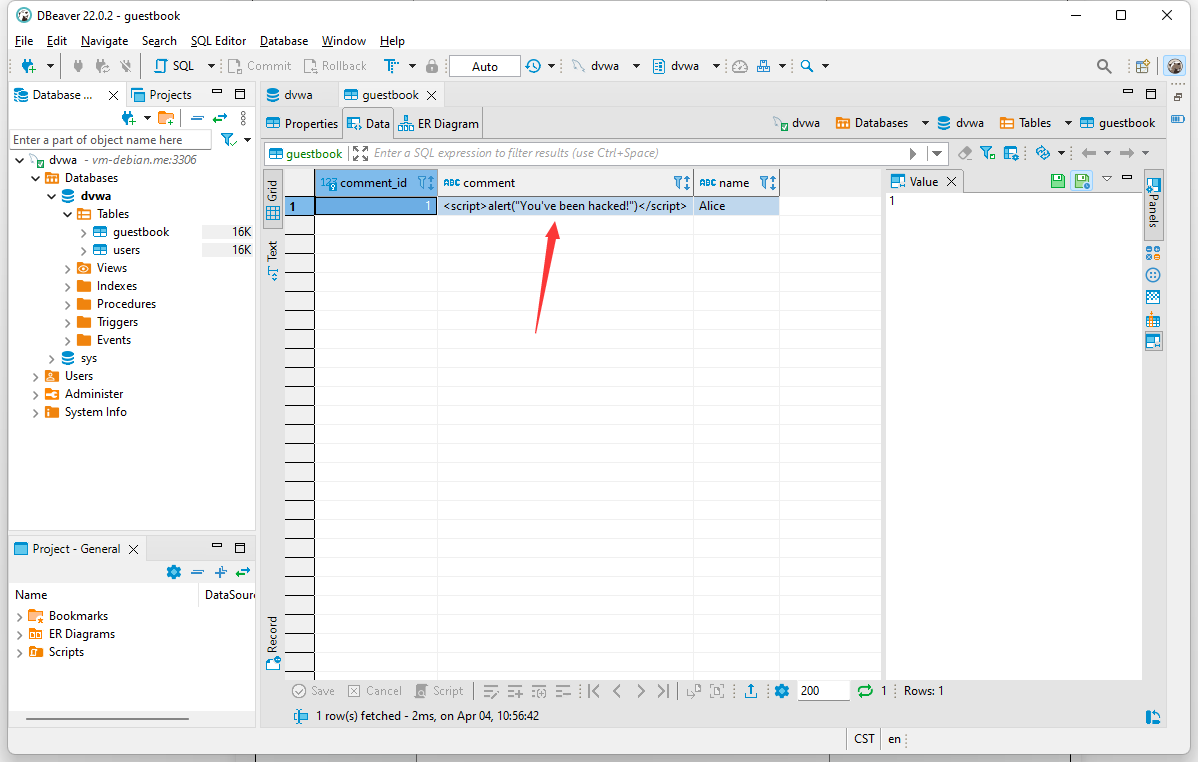The width and height of the screenshot is (1198, 762).
Task: Click the dashboard gauge icon in toolbar
Action: pyautogui.click(x=740, y=66)
